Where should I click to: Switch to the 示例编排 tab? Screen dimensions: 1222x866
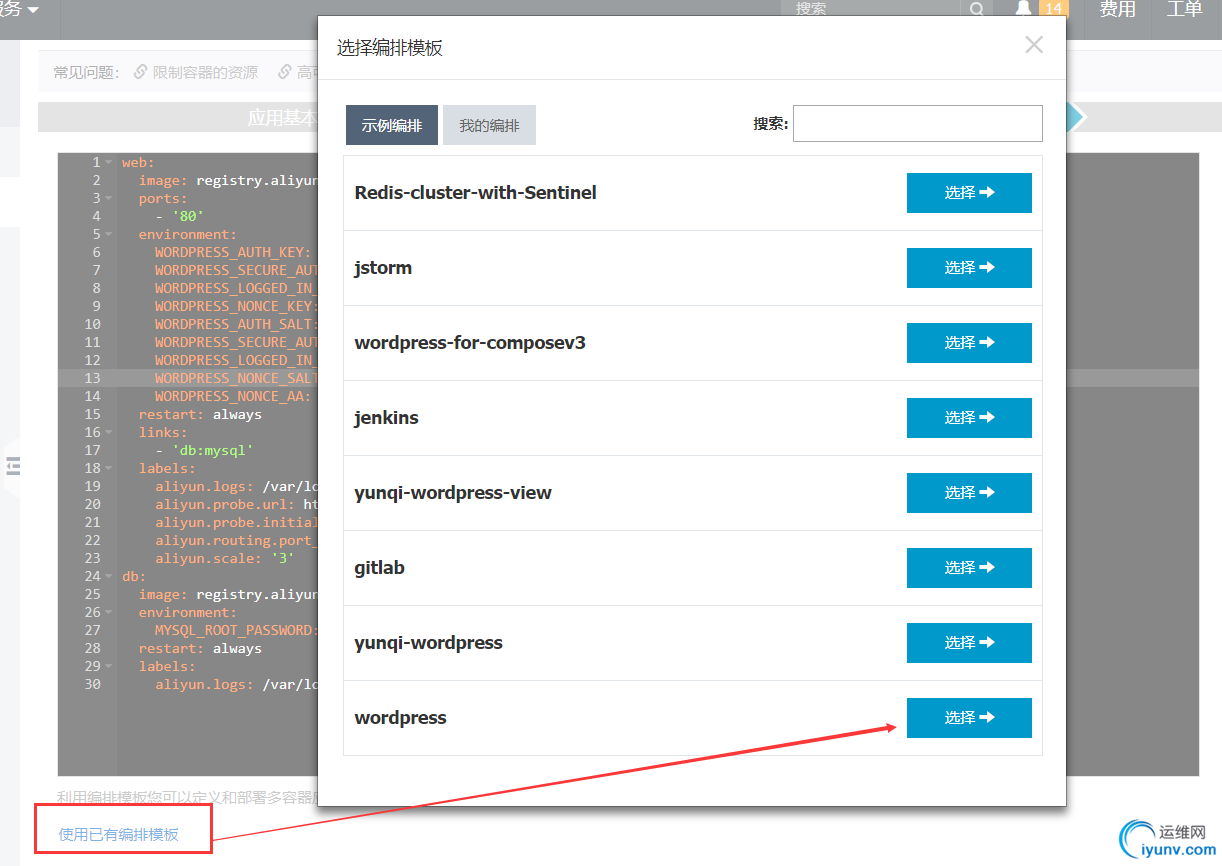coord(392,125)
